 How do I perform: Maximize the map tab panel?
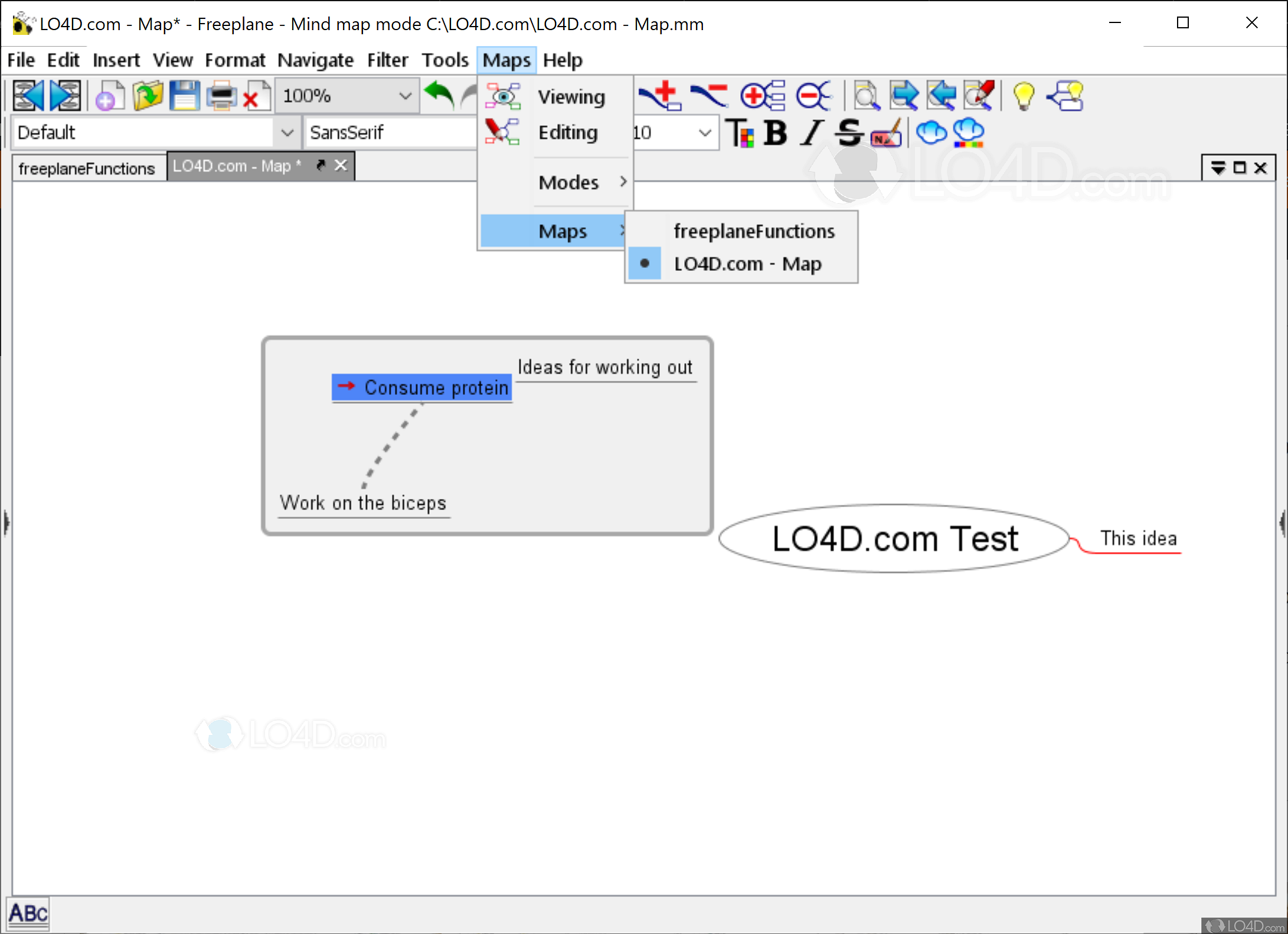[1240, 168]
